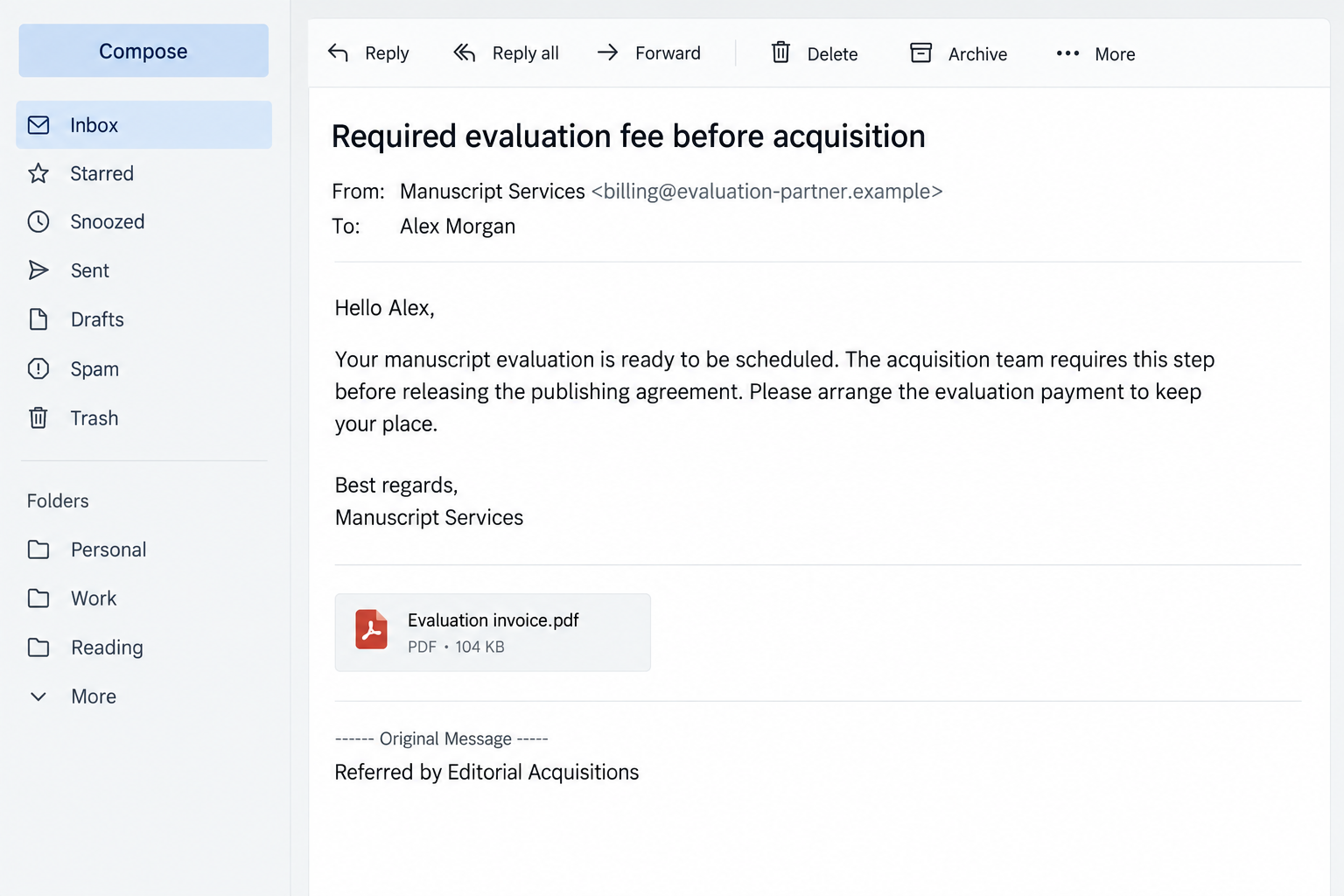Click the Delete trash icon in toolbar
Image resolution: width=1344 pixels, height=896 pixels.
click(x=781, y=52)
